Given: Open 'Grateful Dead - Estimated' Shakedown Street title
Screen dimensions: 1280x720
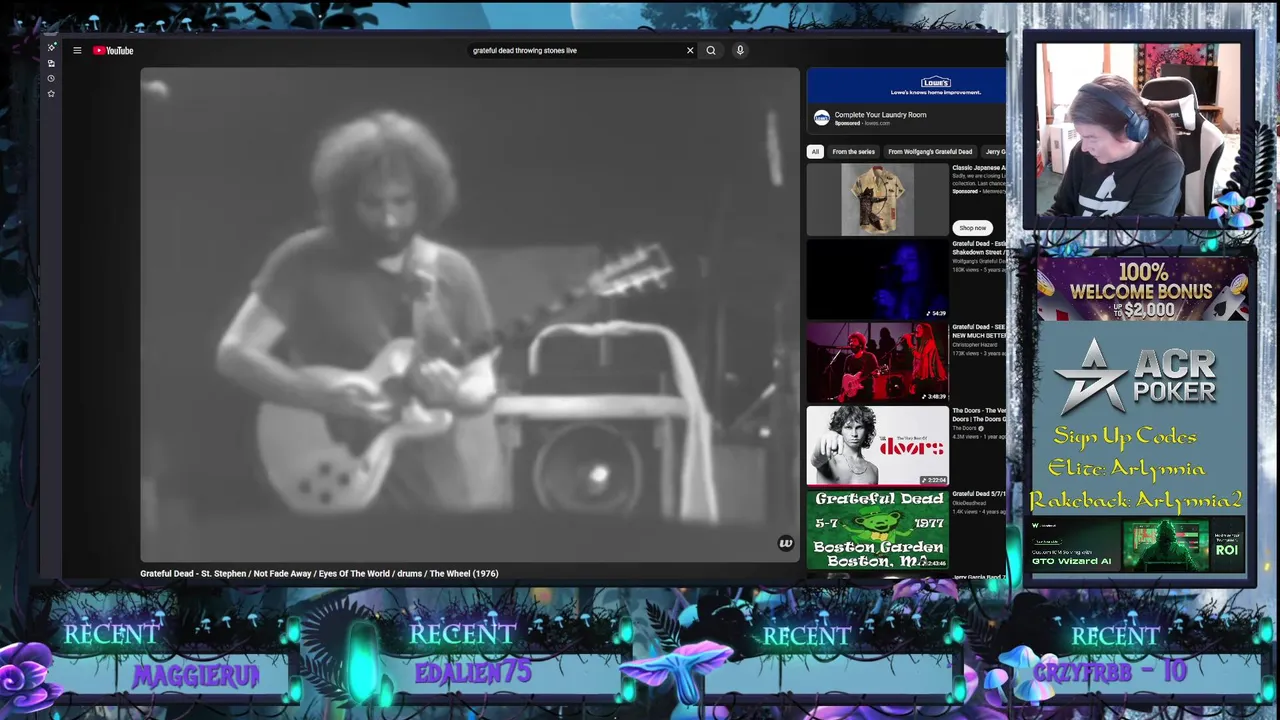Looking at the screenshot, I should pos(979,248).
